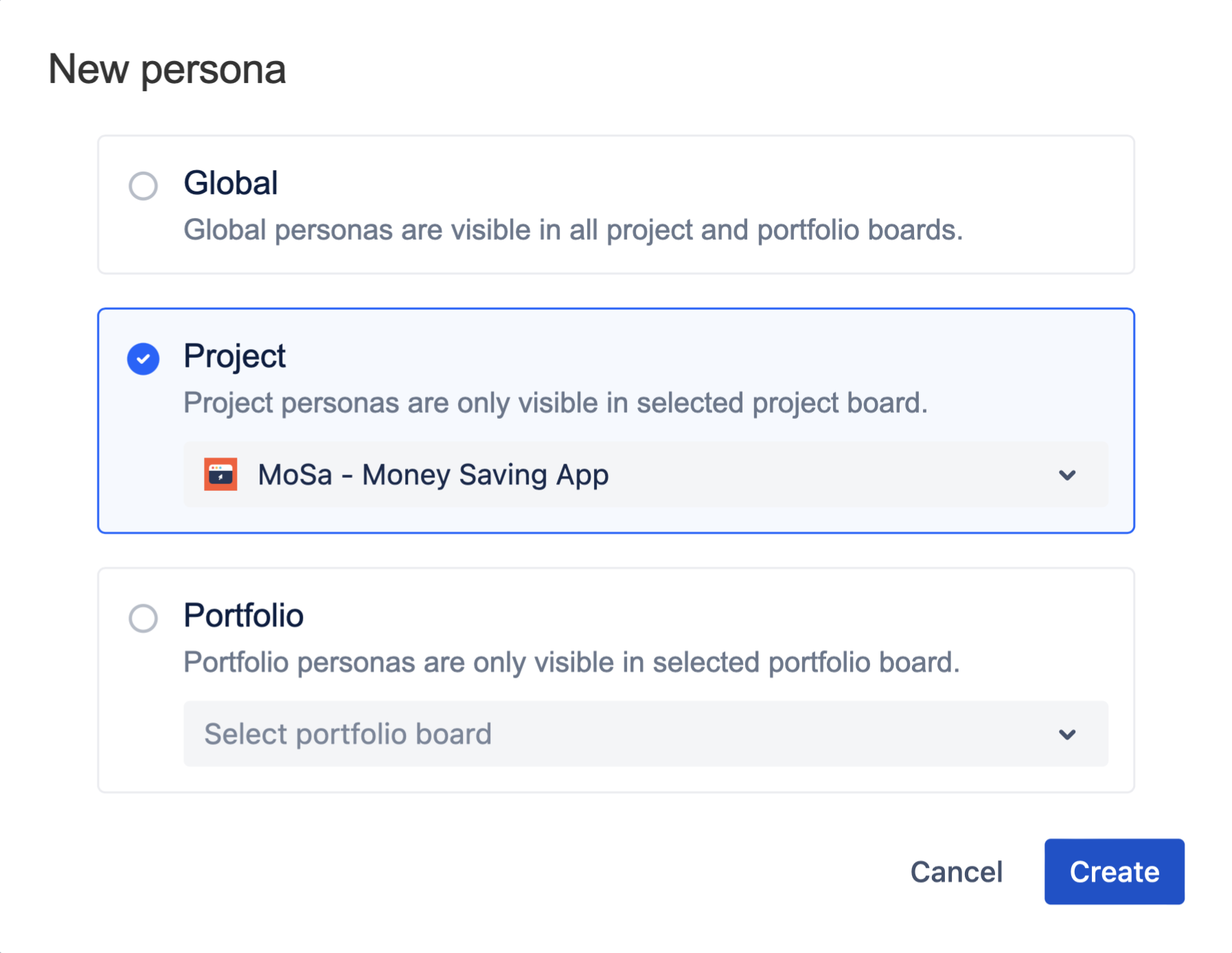Select the Portfolio radio button
The image size is (1232, 953).
143,618
